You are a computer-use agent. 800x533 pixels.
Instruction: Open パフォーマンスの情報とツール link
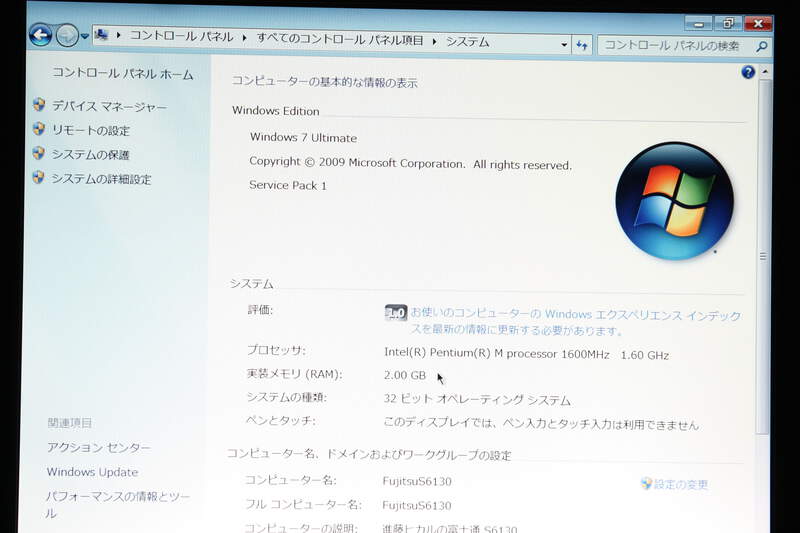[118, 504]
